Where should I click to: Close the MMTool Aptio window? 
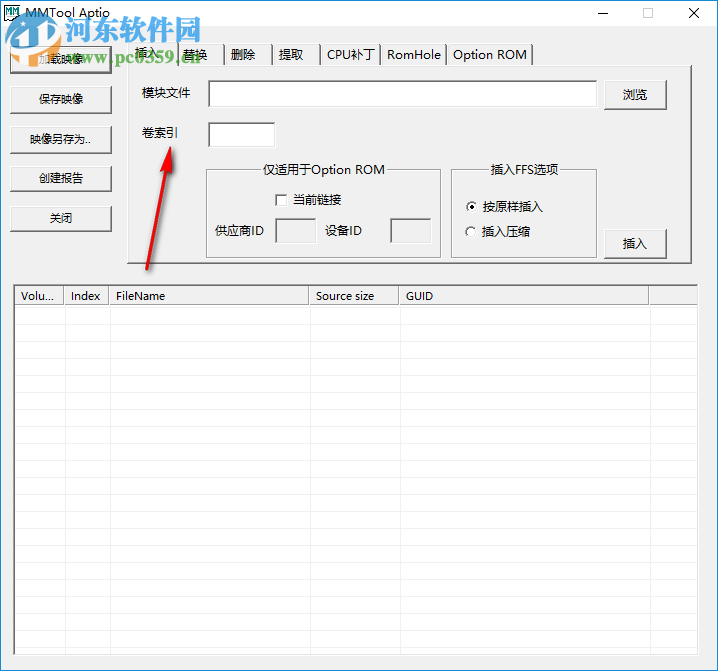coord(694,13)
